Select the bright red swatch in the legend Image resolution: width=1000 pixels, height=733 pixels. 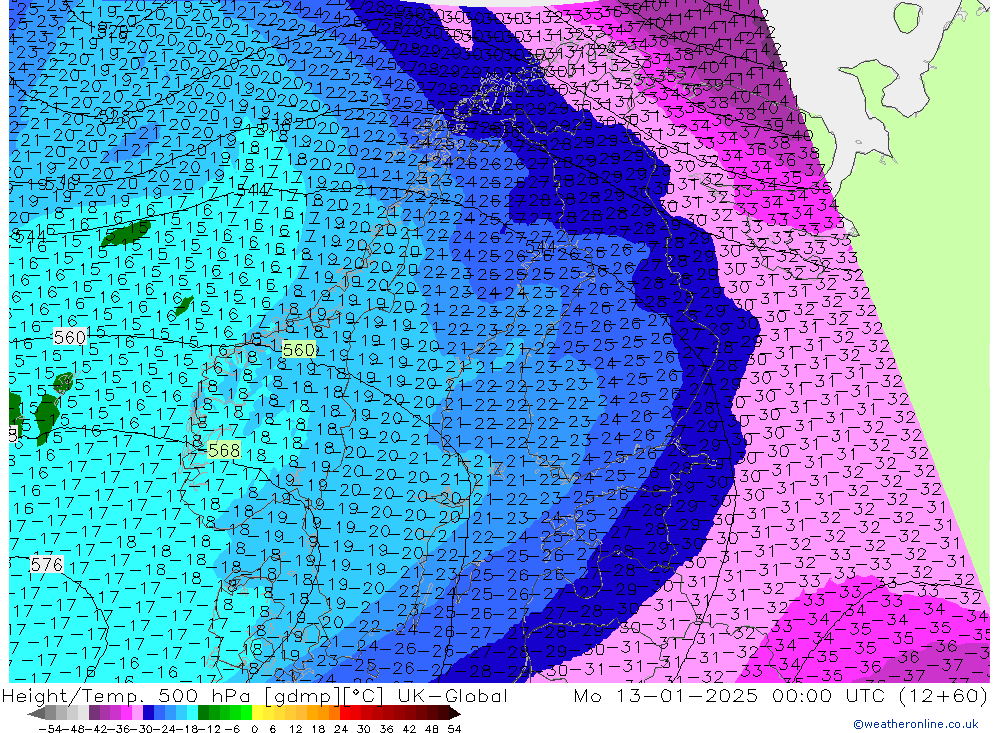pyautogui.click(x=345, y=713)
